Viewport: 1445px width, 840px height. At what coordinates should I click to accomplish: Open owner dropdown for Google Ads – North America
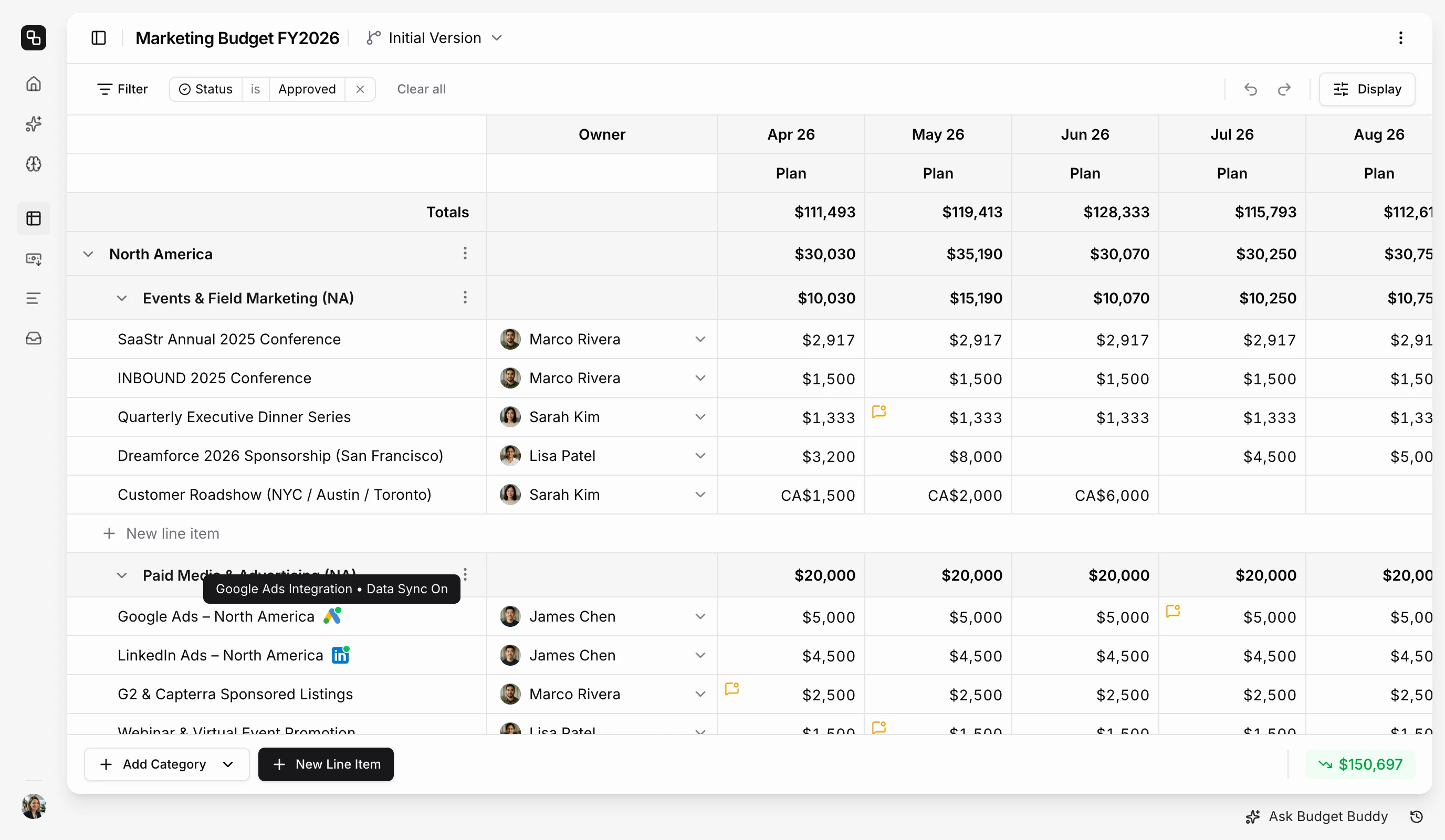[x=700, y=616]
